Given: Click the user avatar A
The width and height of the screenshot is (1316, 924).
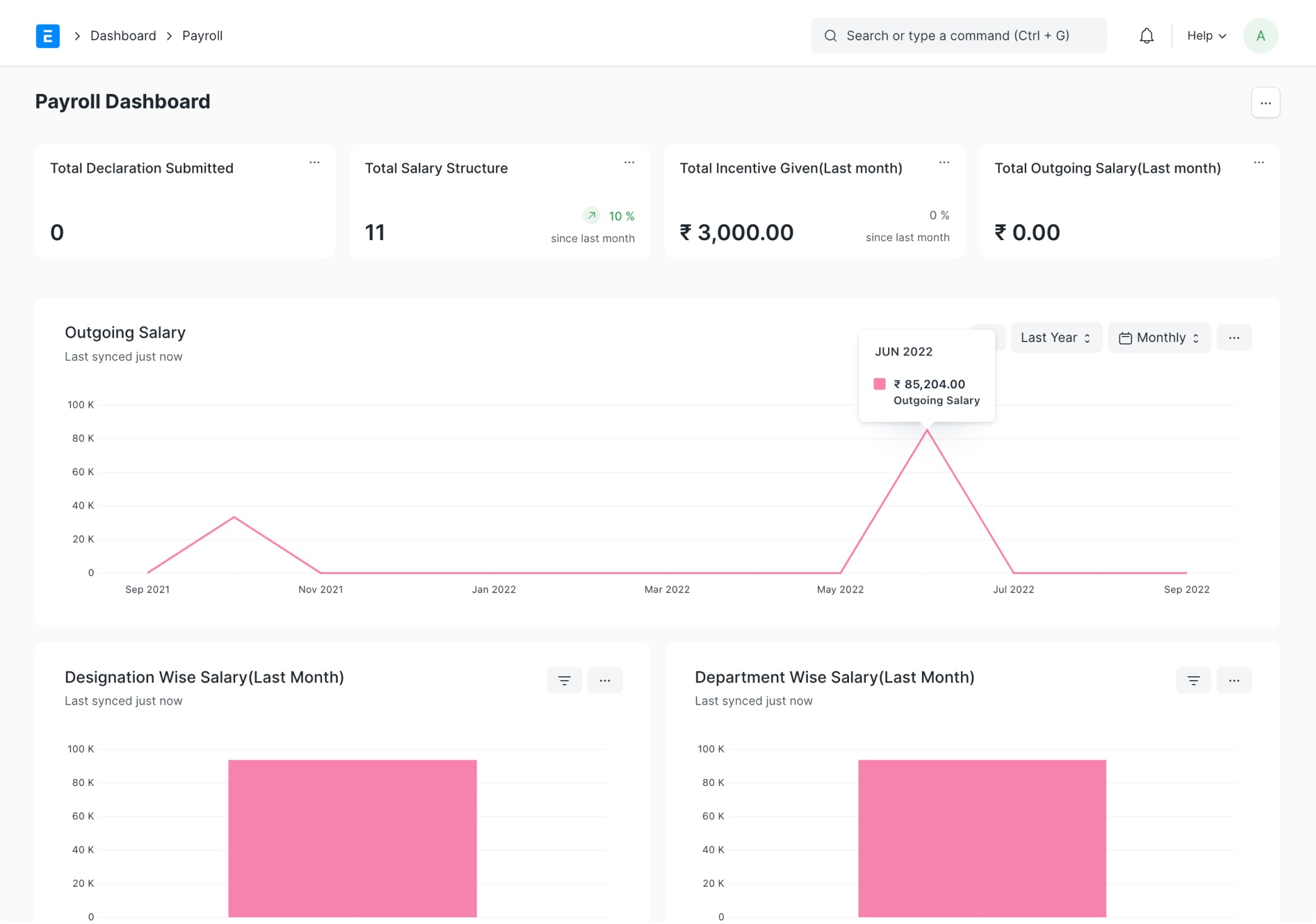Looking at the screenshot, I should click(1260, 36).
